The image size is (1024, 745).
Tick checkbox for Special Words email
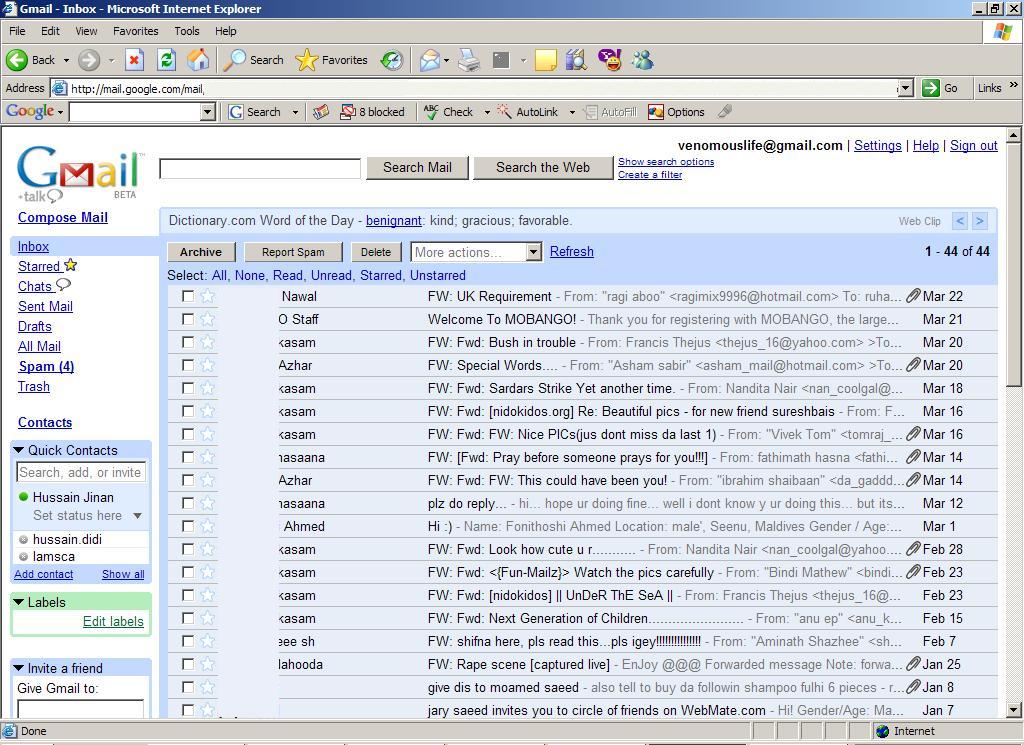(188, 365)
